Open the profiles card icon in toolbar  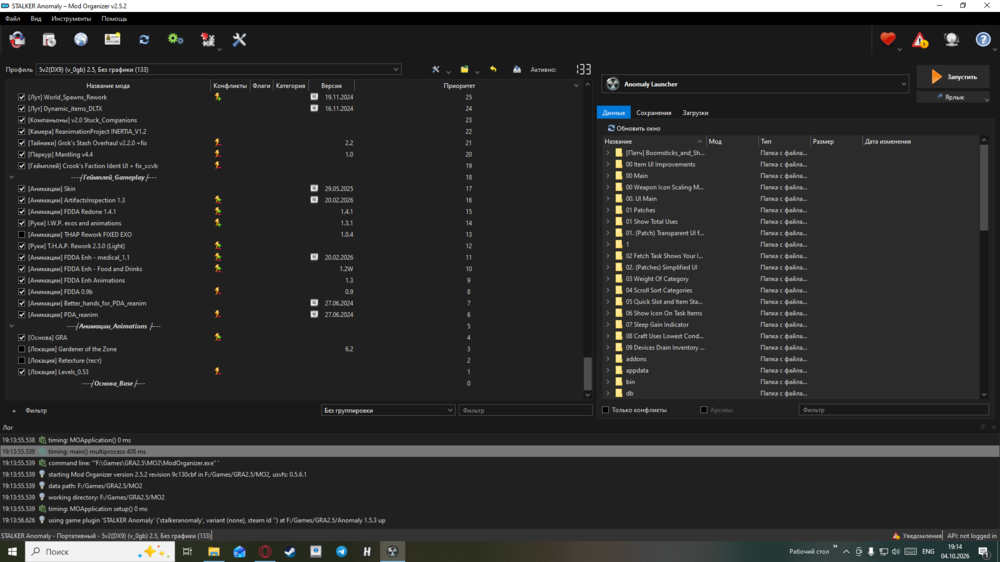click(112, 40)
